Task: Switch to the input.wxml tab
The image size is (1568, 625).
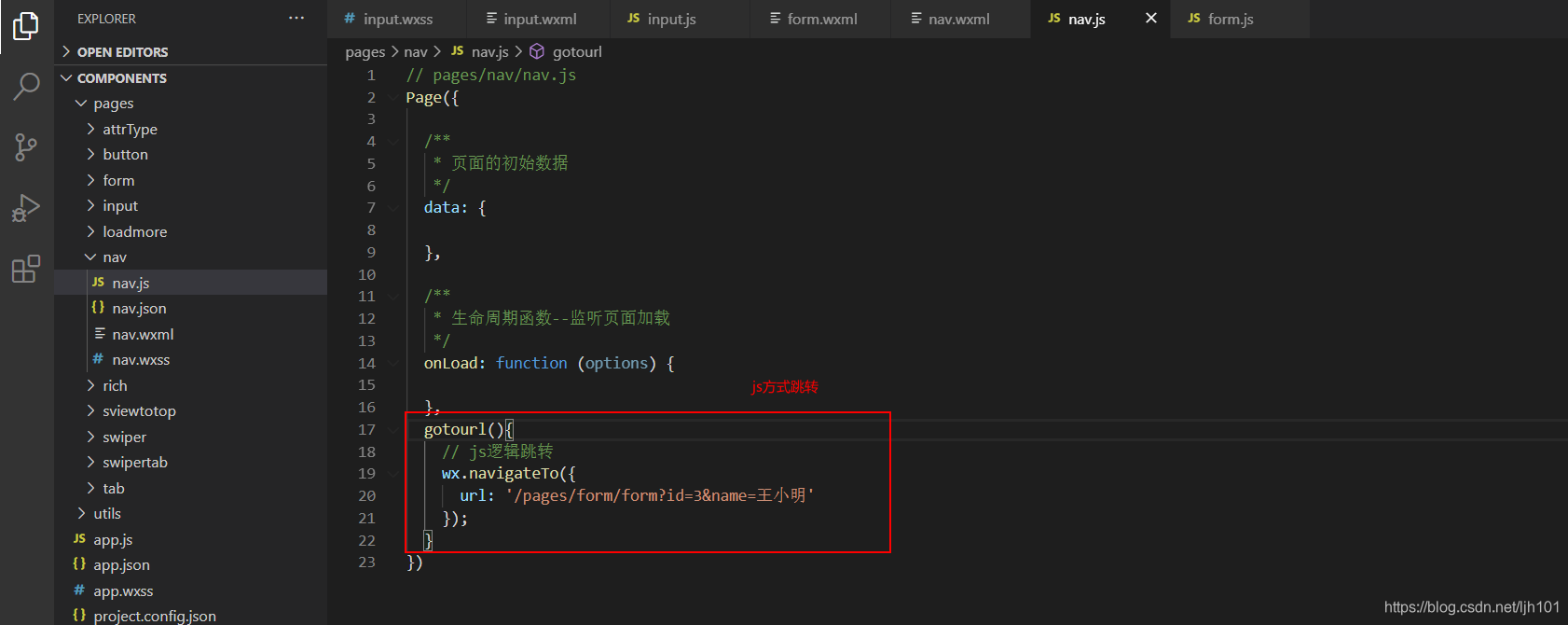Action: [539, 19]
